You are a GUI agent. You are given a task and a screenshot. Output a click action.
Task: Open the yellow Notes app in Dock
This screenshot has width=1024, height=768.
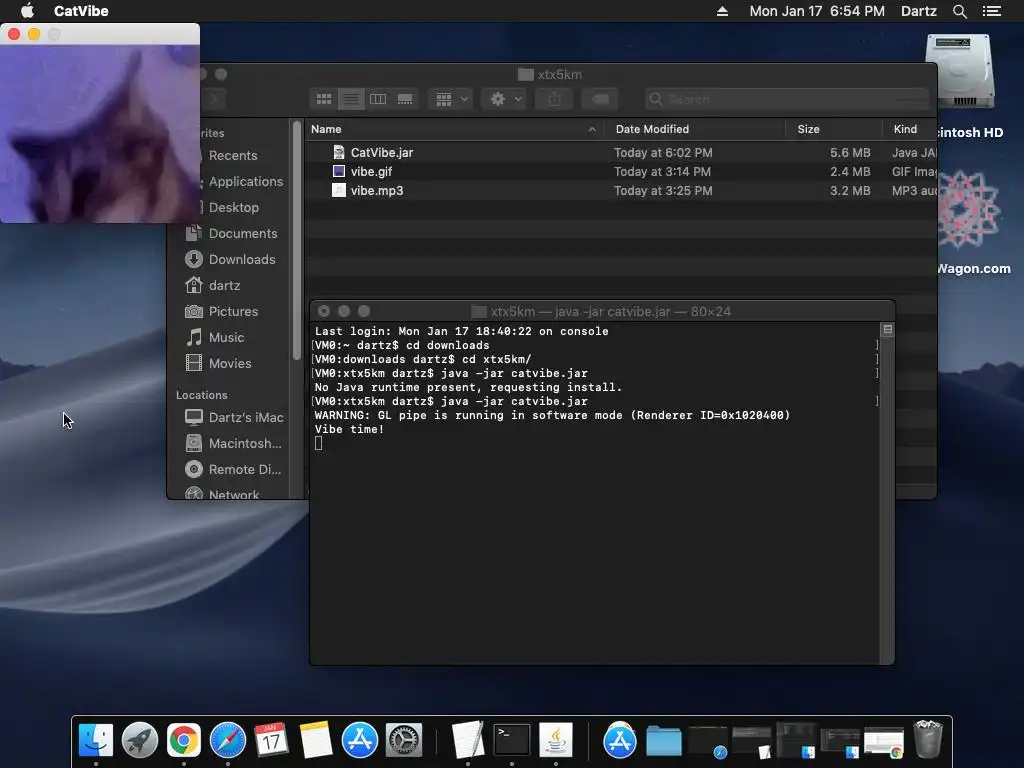click(315, 740)
